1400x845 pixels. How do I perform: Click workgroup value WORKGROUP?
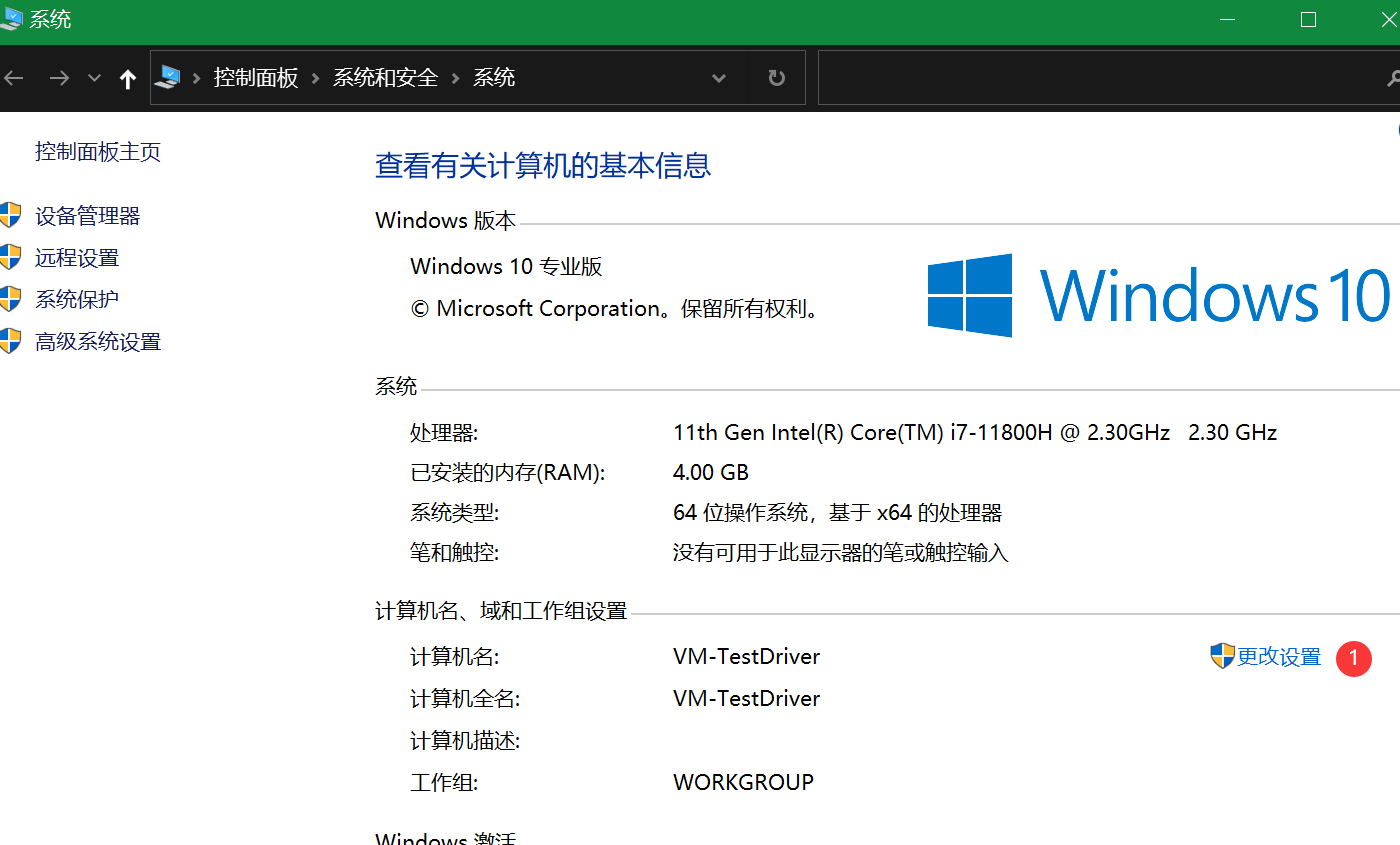pos(744,782)
